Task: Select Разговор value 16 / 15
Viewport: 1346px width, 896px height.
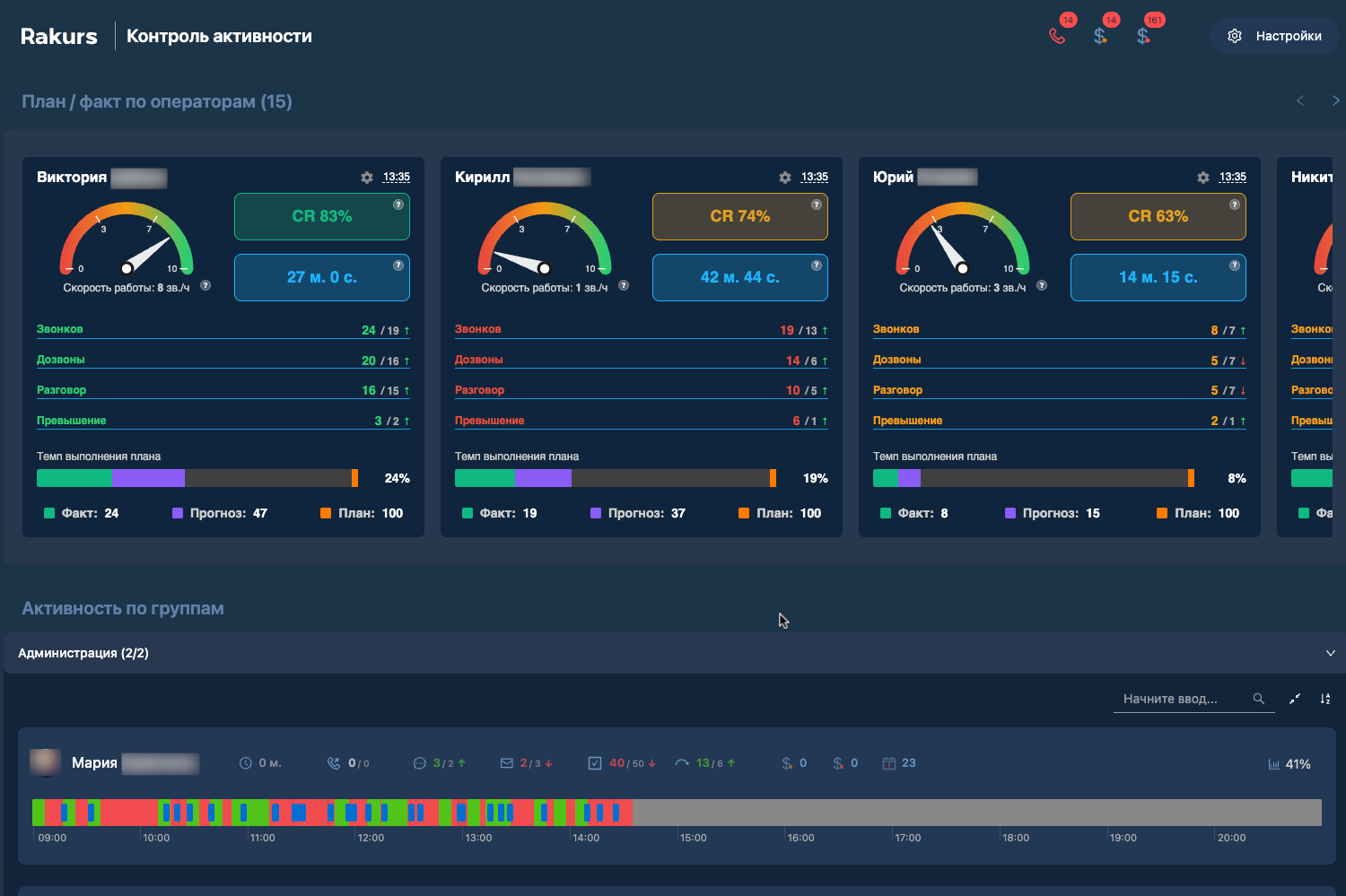Action: pyautogui.click(x=385, y=391)
